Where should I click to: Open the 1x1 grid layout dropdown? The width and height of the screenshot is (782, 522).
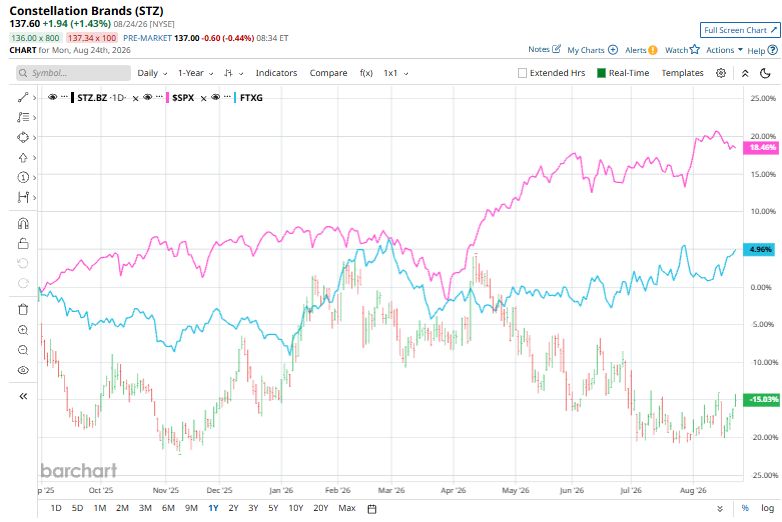tap(396, 73)
